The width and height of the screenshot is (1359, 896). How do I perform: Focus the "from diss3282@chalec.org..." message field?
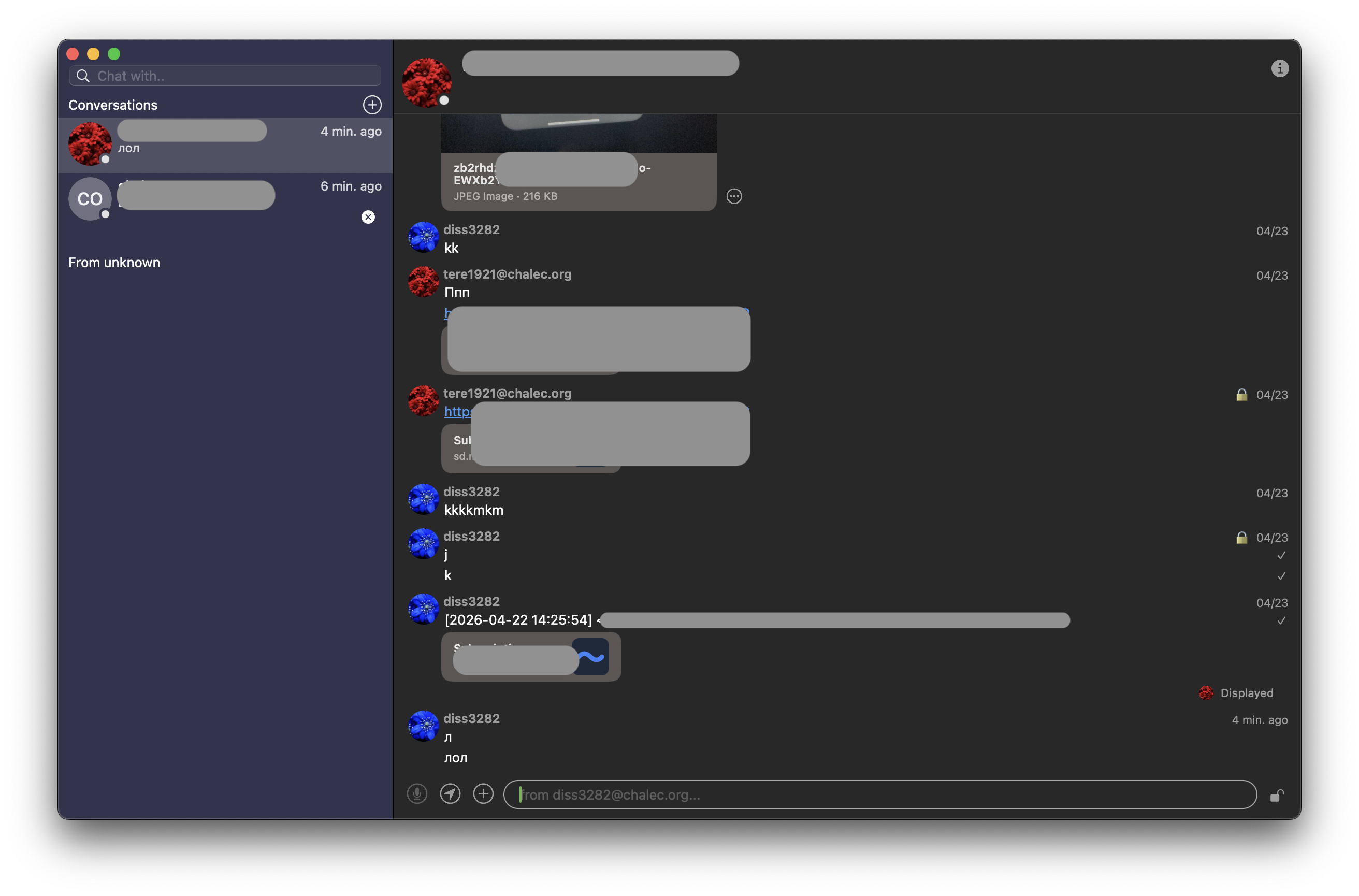(880, 794)
